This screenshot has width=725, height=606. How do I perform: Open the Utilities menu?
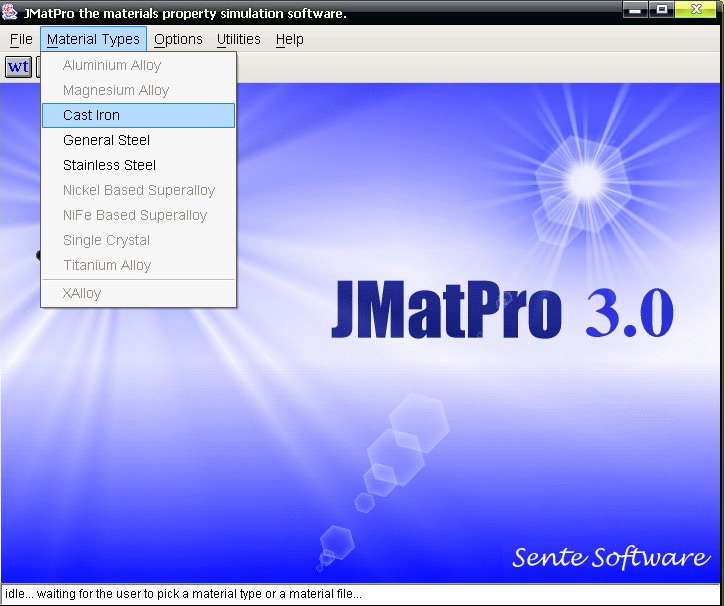(x=239, y=39)
